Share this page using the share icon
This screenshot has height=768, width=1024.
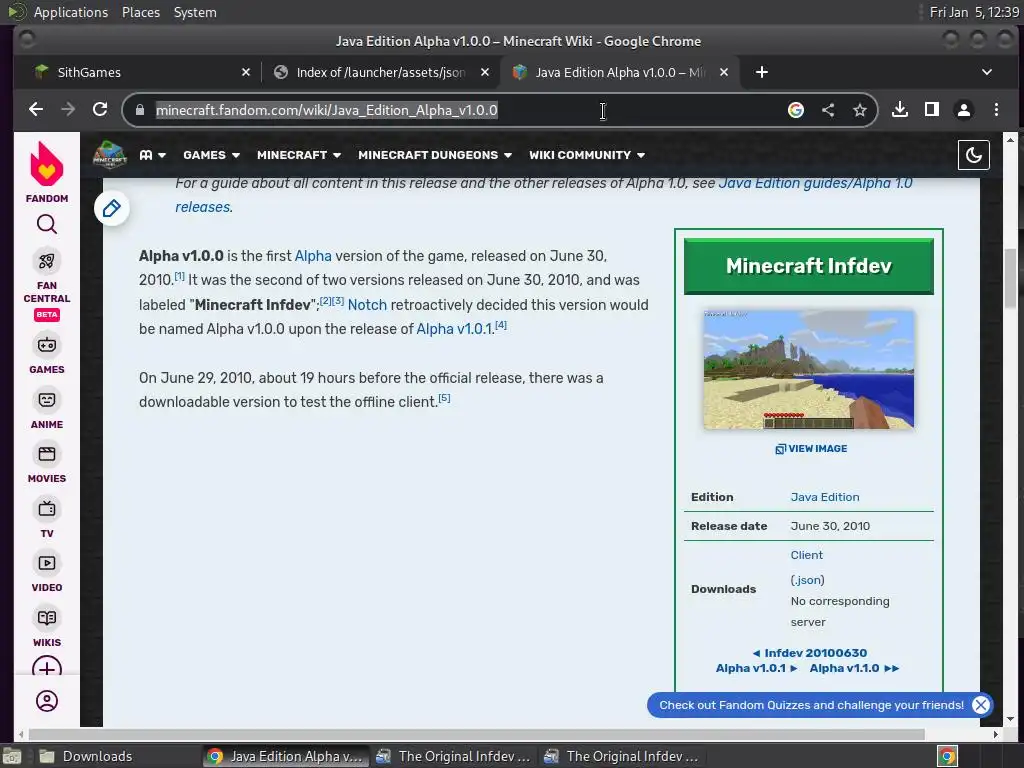pyautogui.click(x=828, y=110)
